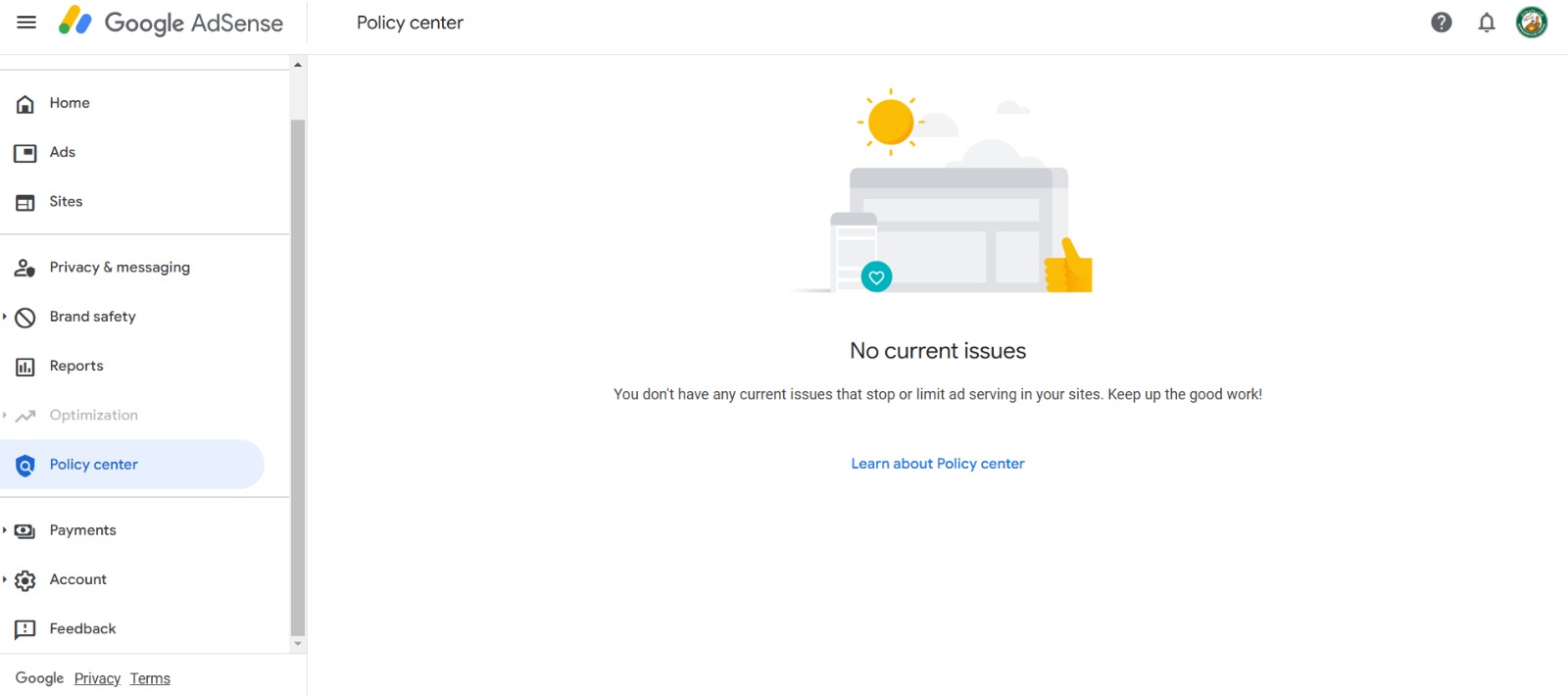Click the Home house icon

[x=25, y=104]
